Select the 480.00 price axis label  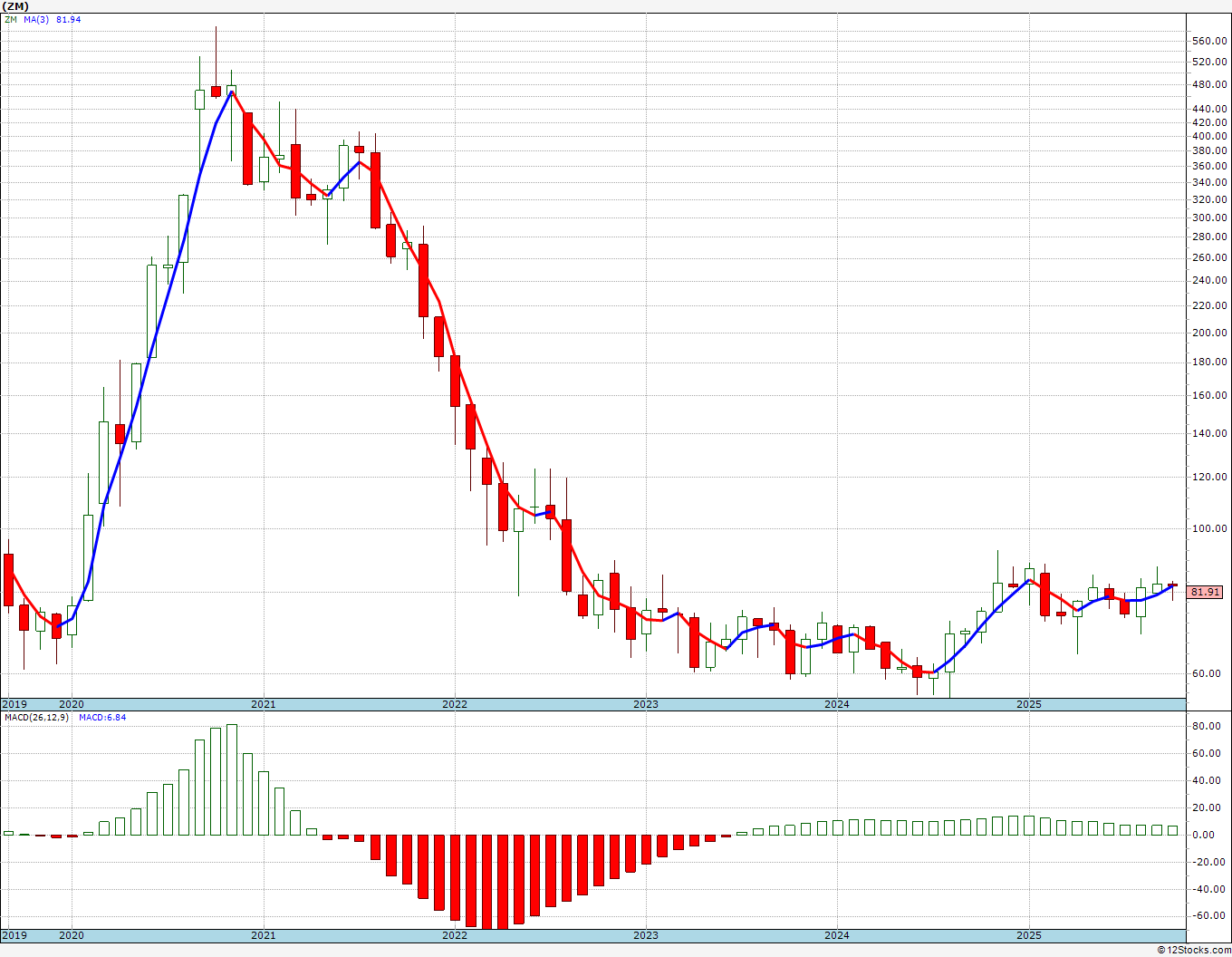pyautogui.click(x=1210, y=84)
